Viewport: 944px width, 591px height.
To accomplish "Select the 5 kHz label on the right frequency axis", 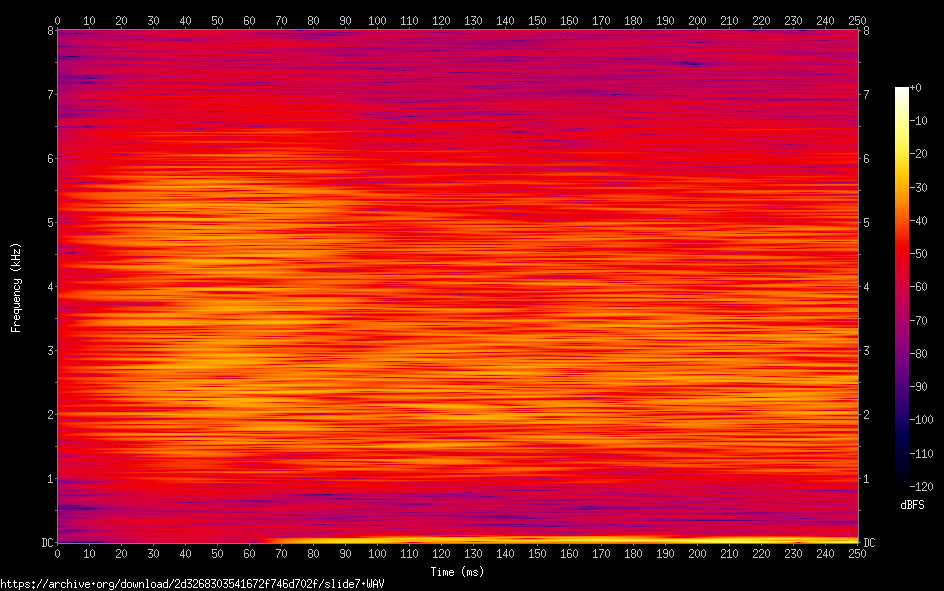I will point(866,222).
